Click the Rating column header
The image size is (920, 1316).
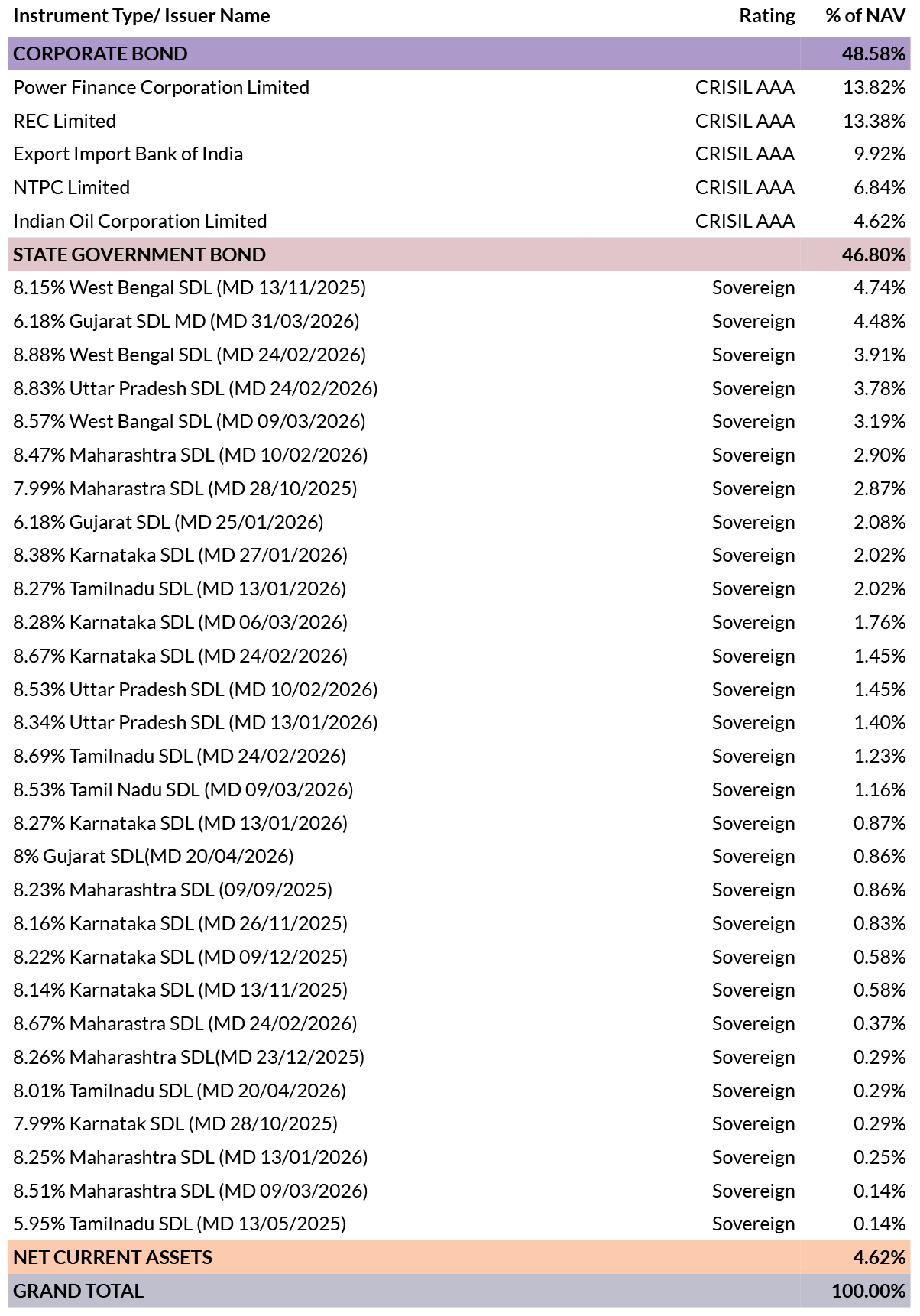coord(767,16)
